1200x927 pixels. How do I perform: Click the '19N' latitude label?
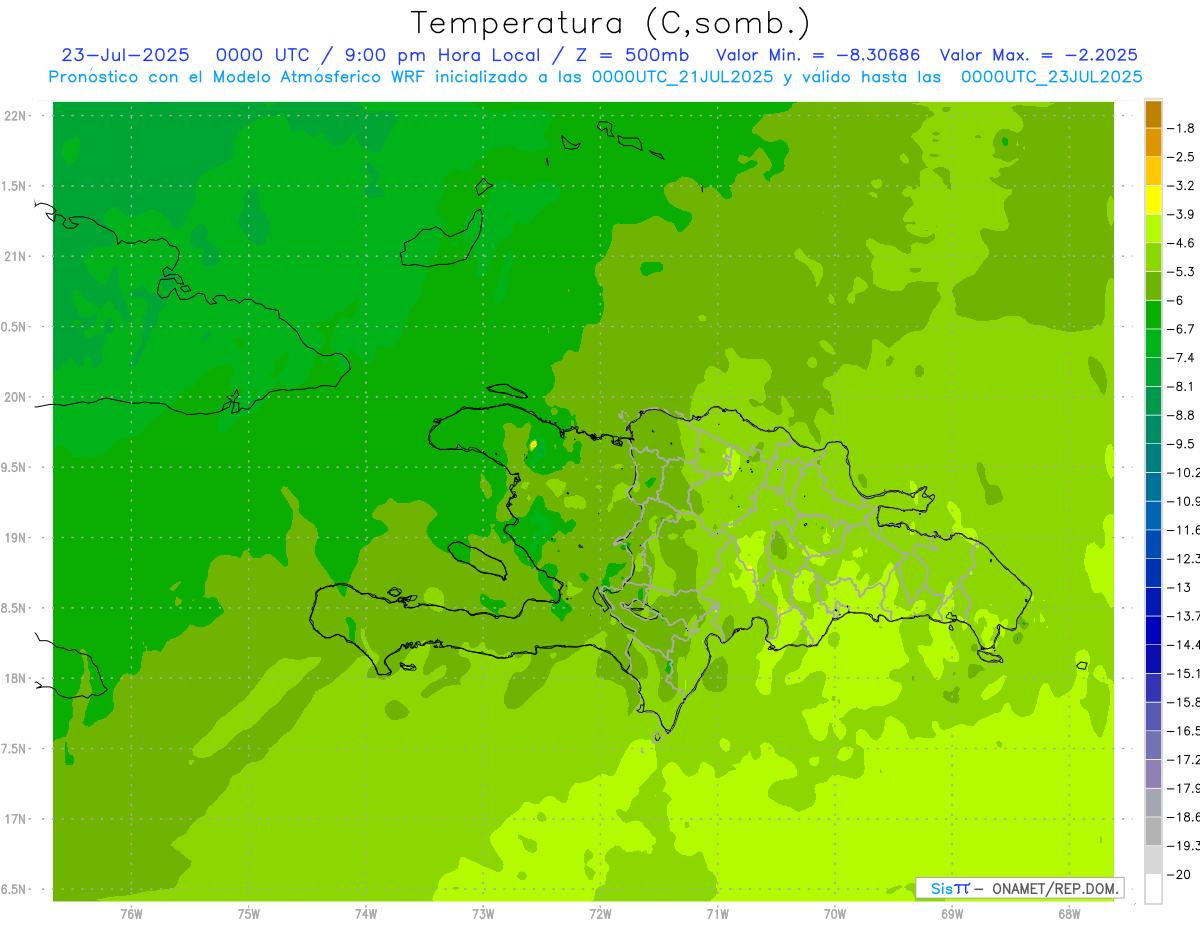(x=15, y=538)
